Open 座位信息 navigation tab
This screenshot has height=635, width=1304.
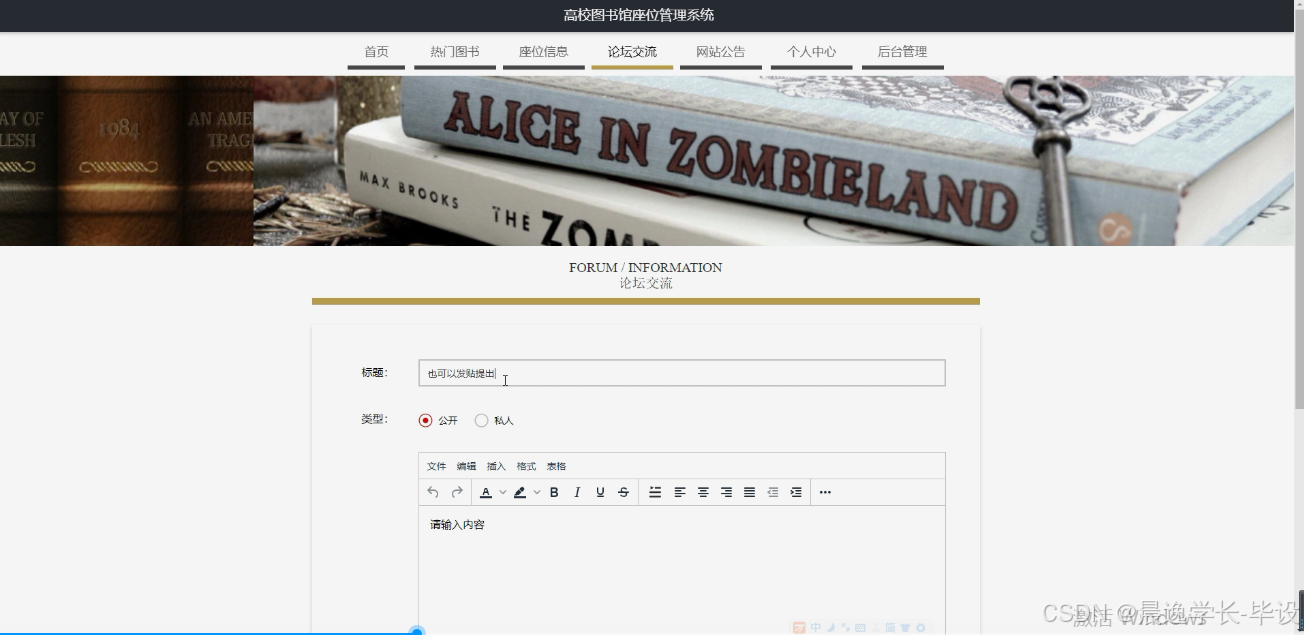[544, 53]
